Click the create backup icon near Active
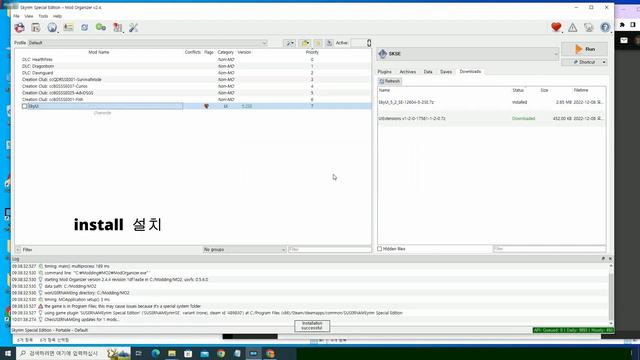Screen dimensions: 640x360 329,43
